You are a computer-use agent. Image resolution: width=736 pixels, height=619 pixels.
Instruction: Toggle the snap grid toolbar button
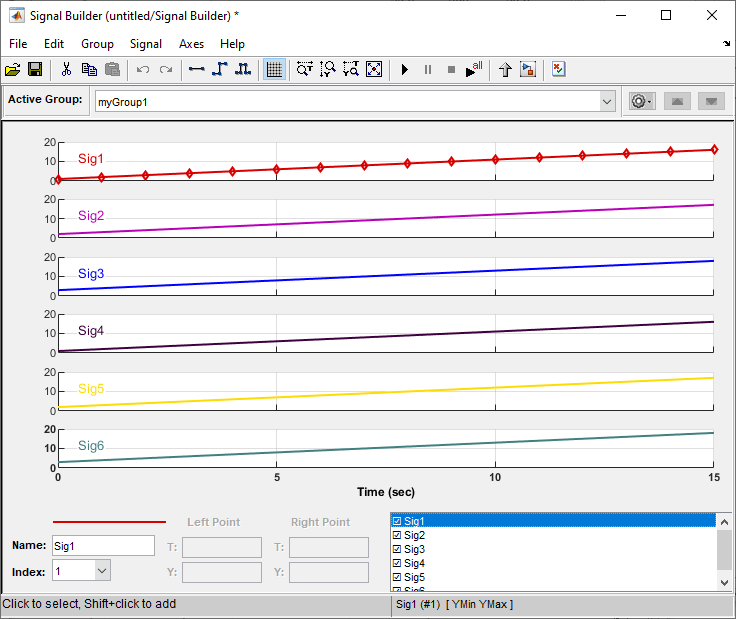click(273, 70)
